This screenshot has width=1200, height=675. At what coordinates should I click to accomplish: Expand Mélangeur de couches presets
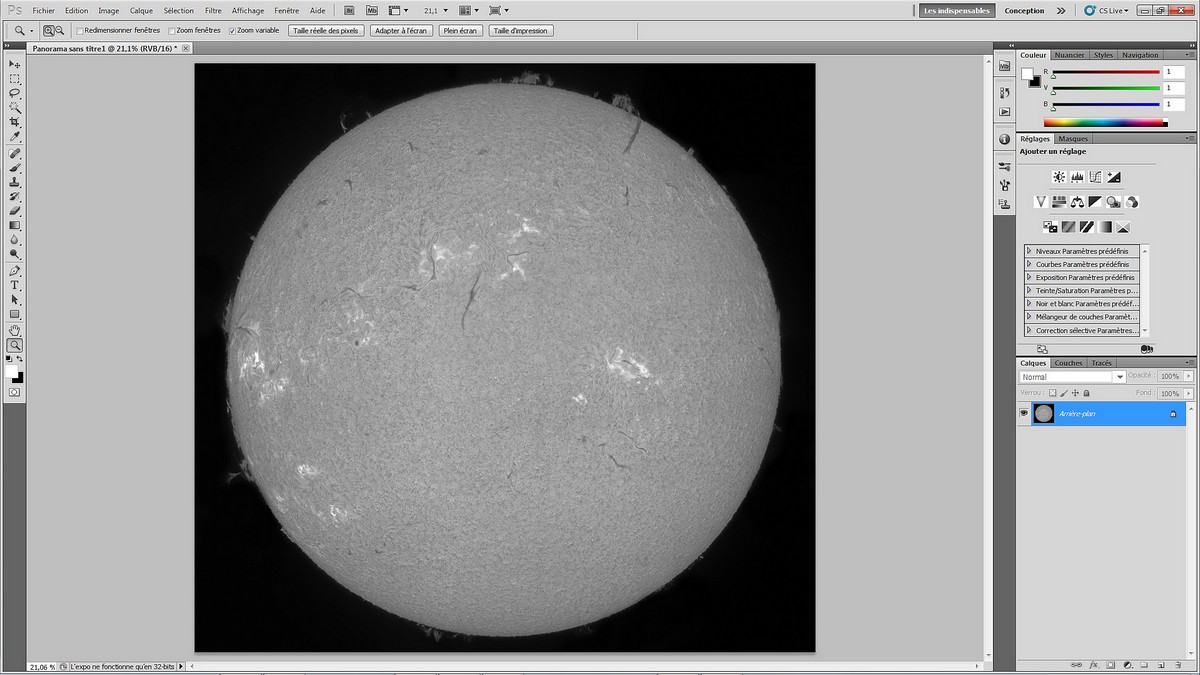(x=1030, y=316)
